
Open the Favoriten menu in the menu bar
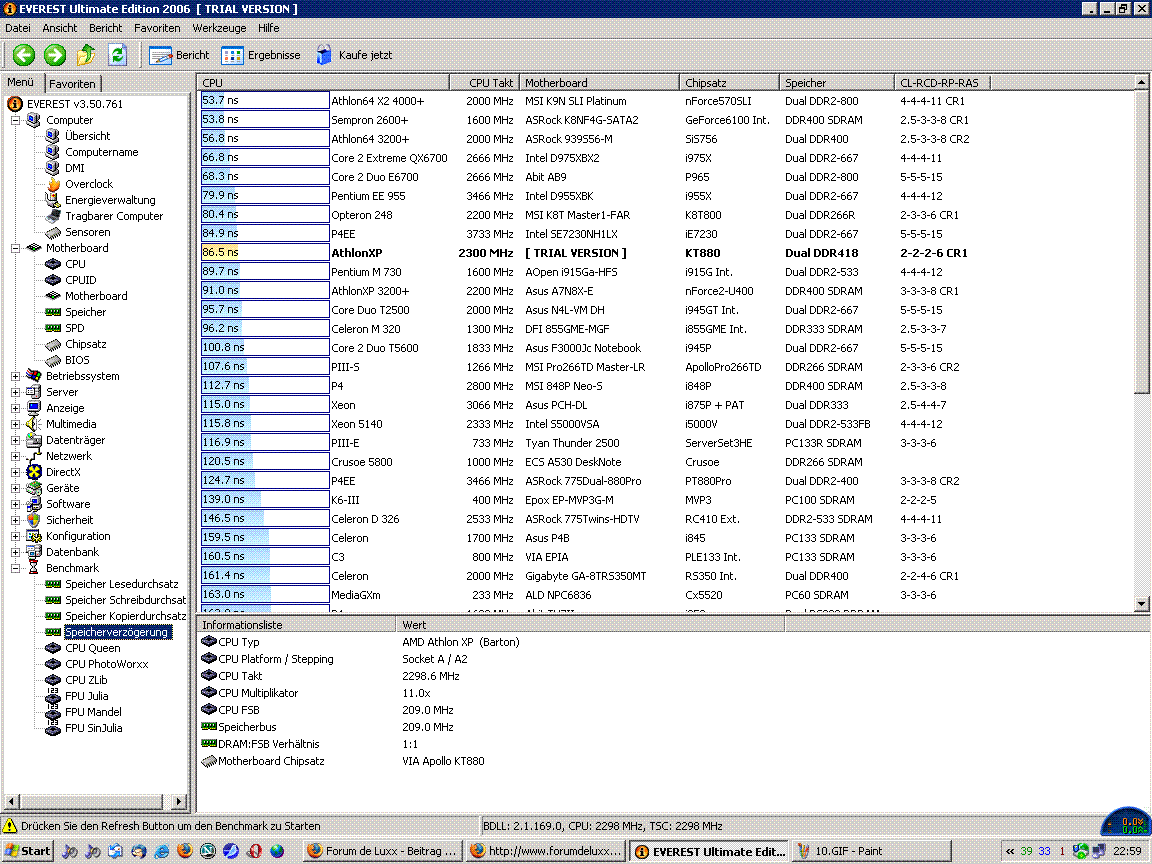(x=156, y=28)
